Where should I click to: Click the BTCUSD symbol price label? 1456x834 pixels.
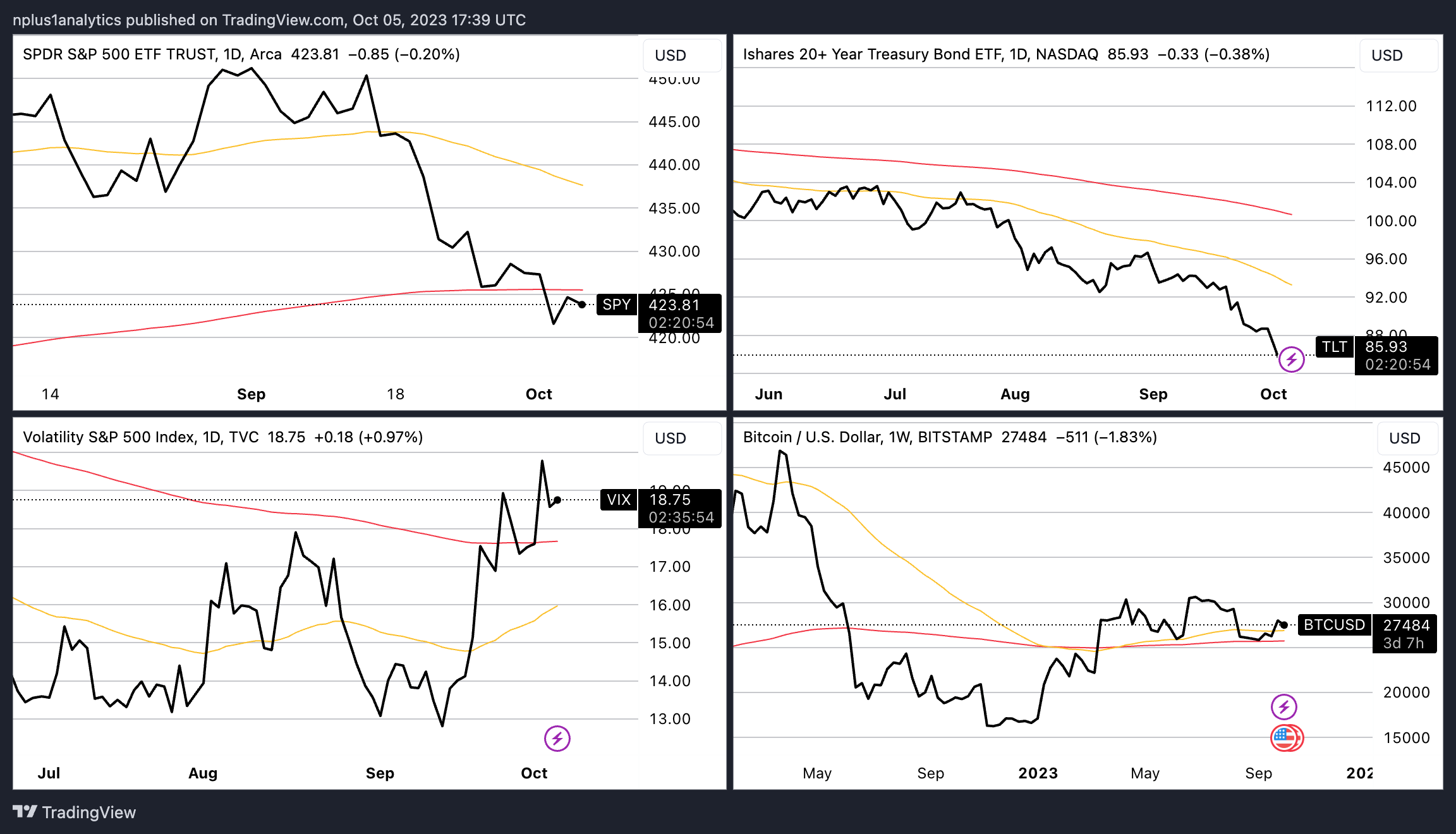(1334, 625)
